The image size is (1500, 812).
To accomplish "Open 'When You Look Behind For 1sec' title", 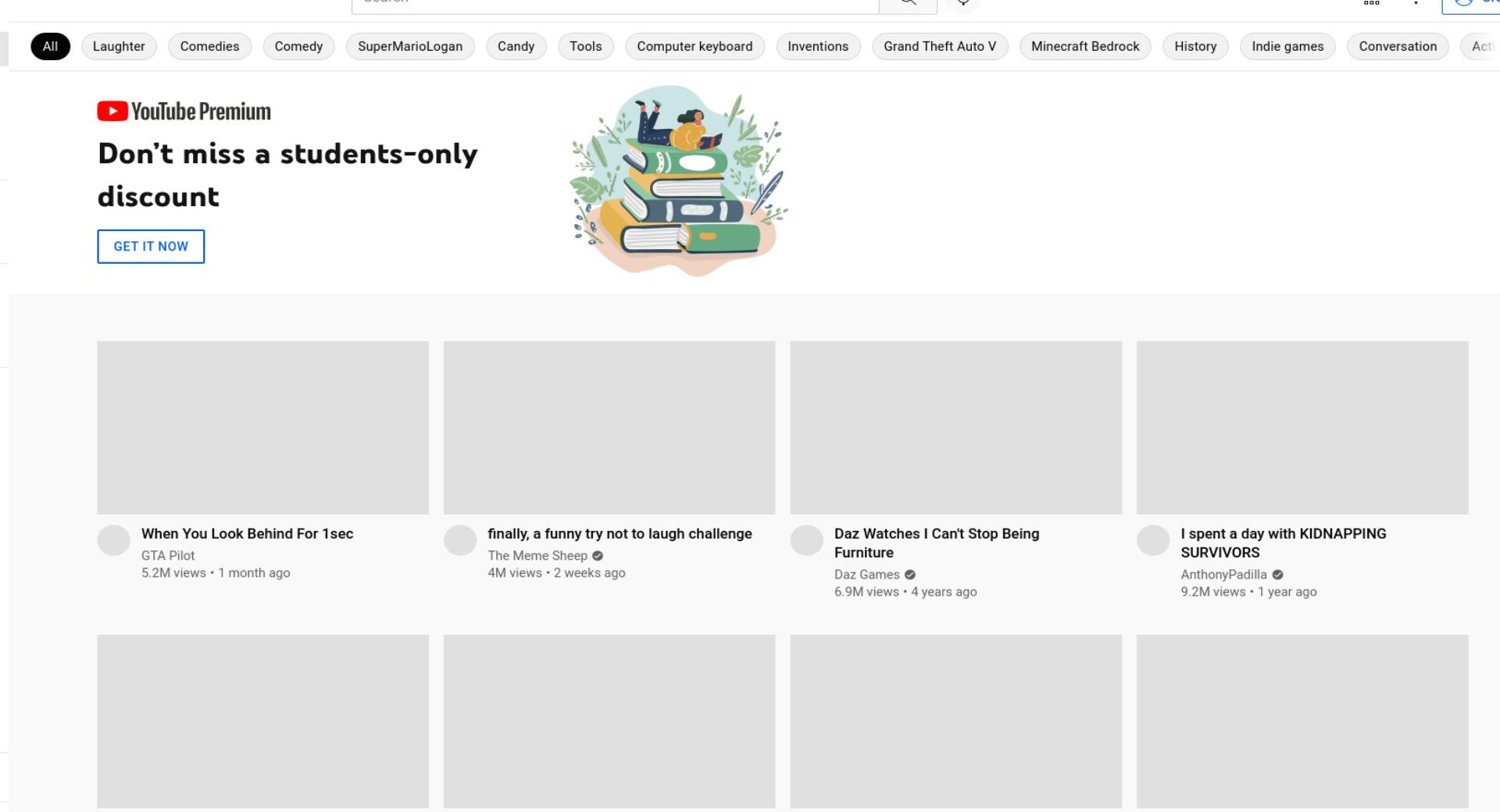I will [247, 534].
